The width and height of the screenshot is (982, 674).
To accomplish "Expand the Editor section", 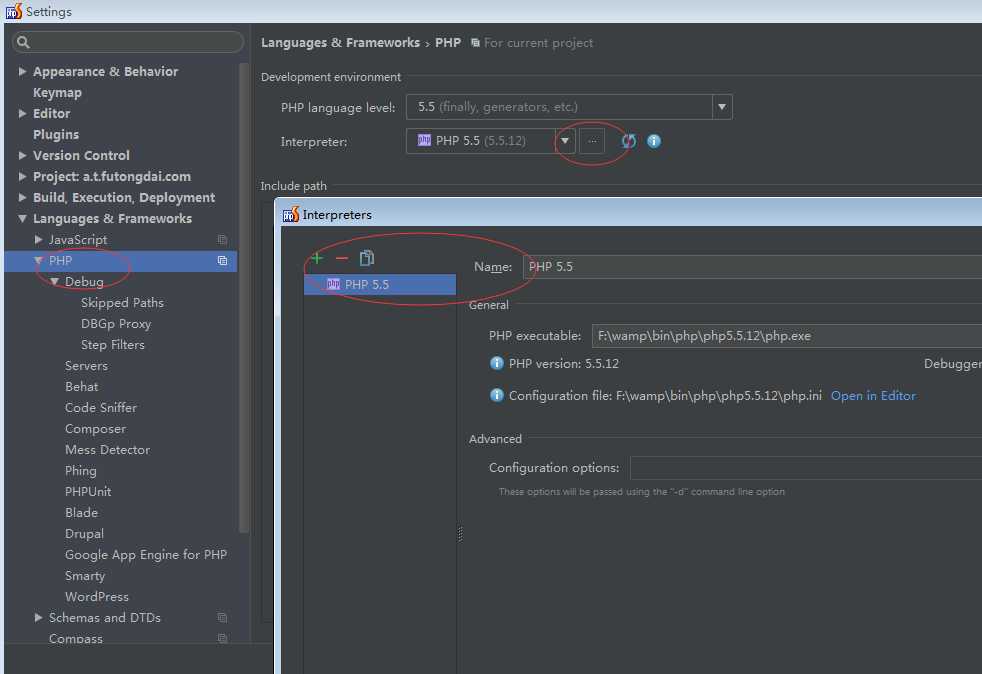I will 23,113.
